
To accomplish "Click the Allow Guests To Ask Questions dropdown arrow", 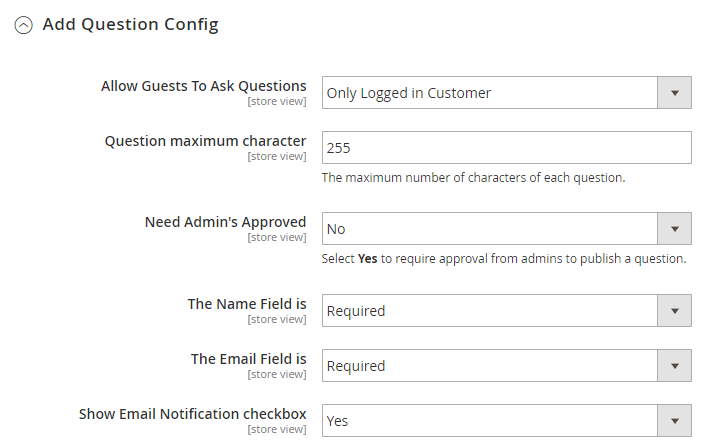I will tap(674, 93).
